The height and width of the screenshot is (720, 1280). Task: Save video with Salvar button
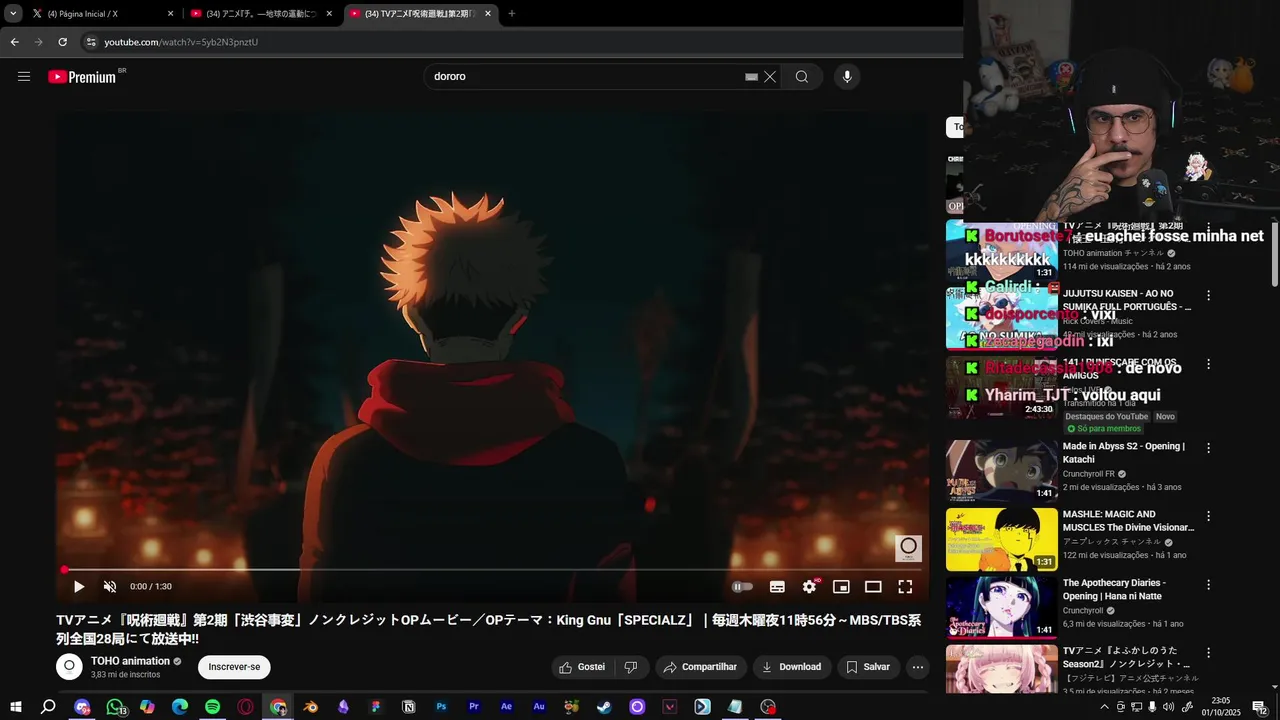pos(867,667)
